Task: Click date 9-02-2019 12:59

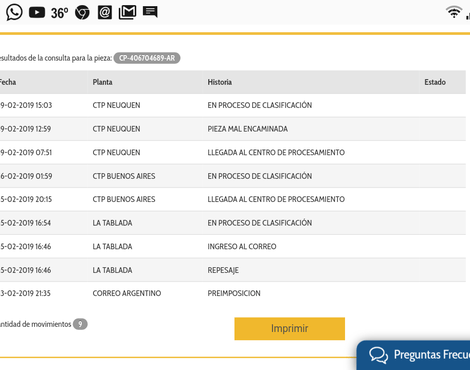Action: click(26, 129)
